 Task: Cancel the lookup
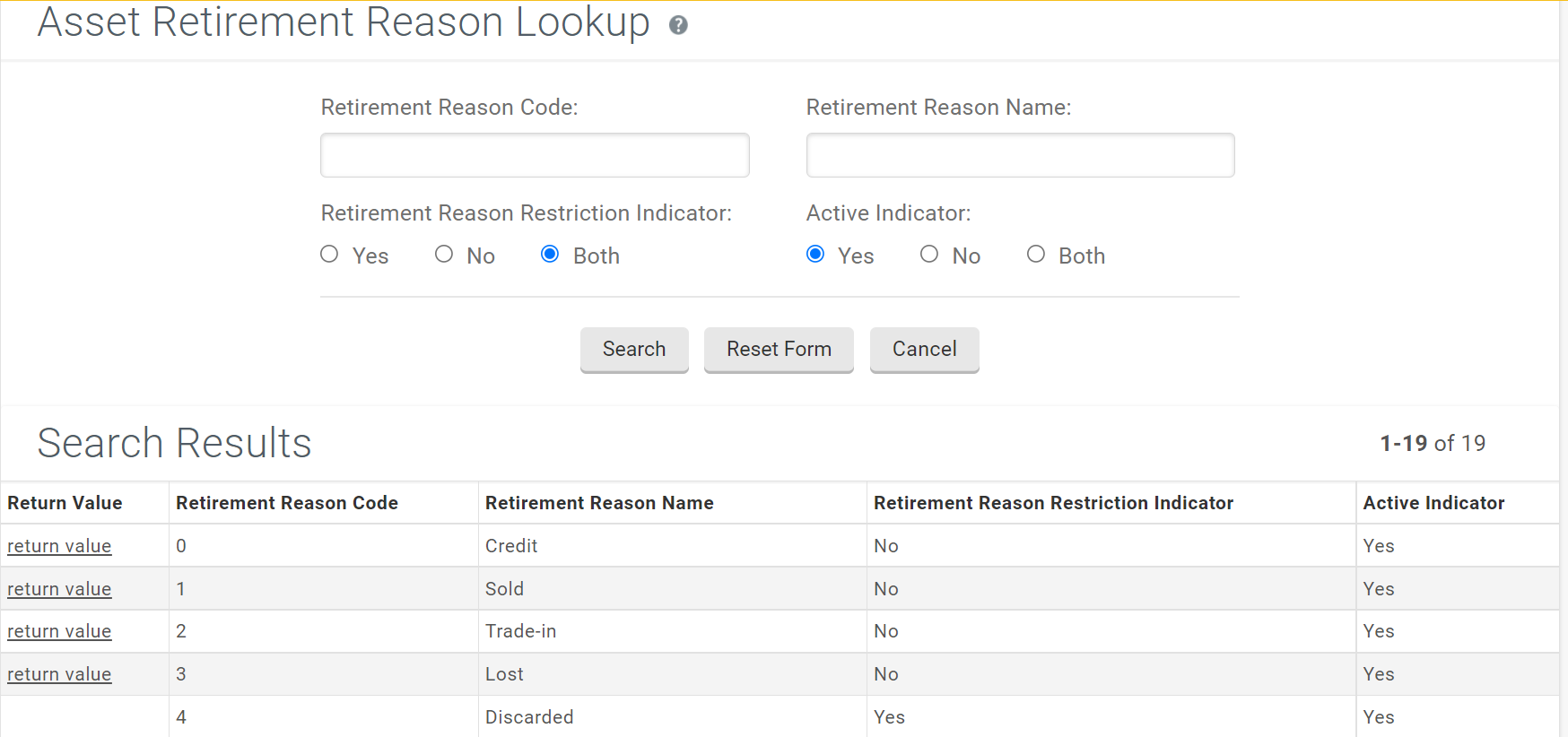[924, 350]
